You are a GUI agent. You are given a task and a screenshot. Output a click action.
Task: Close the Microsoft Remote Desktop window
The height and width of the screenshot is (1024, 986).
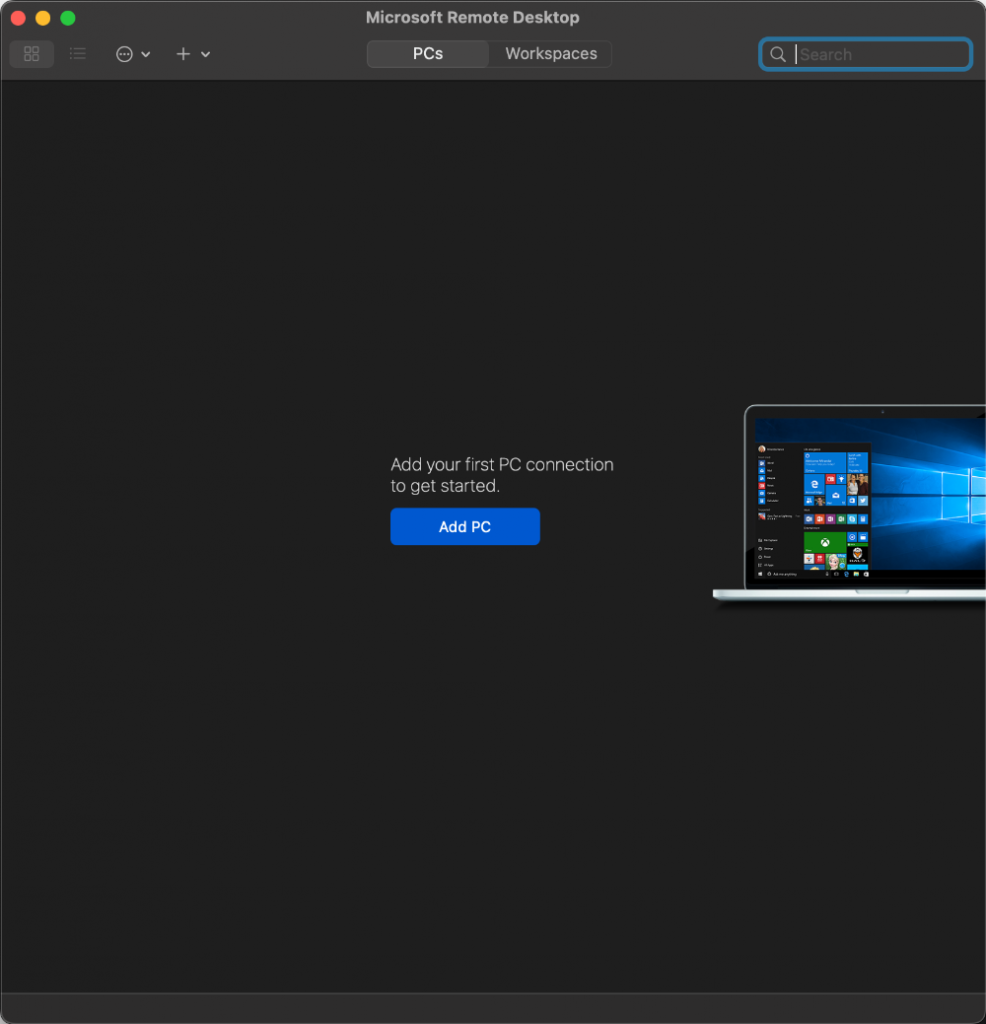tap(18, 18)
